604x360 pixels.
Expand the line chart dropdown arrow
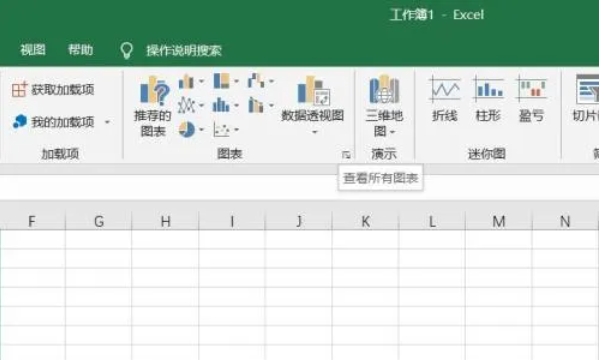point(201,105)
